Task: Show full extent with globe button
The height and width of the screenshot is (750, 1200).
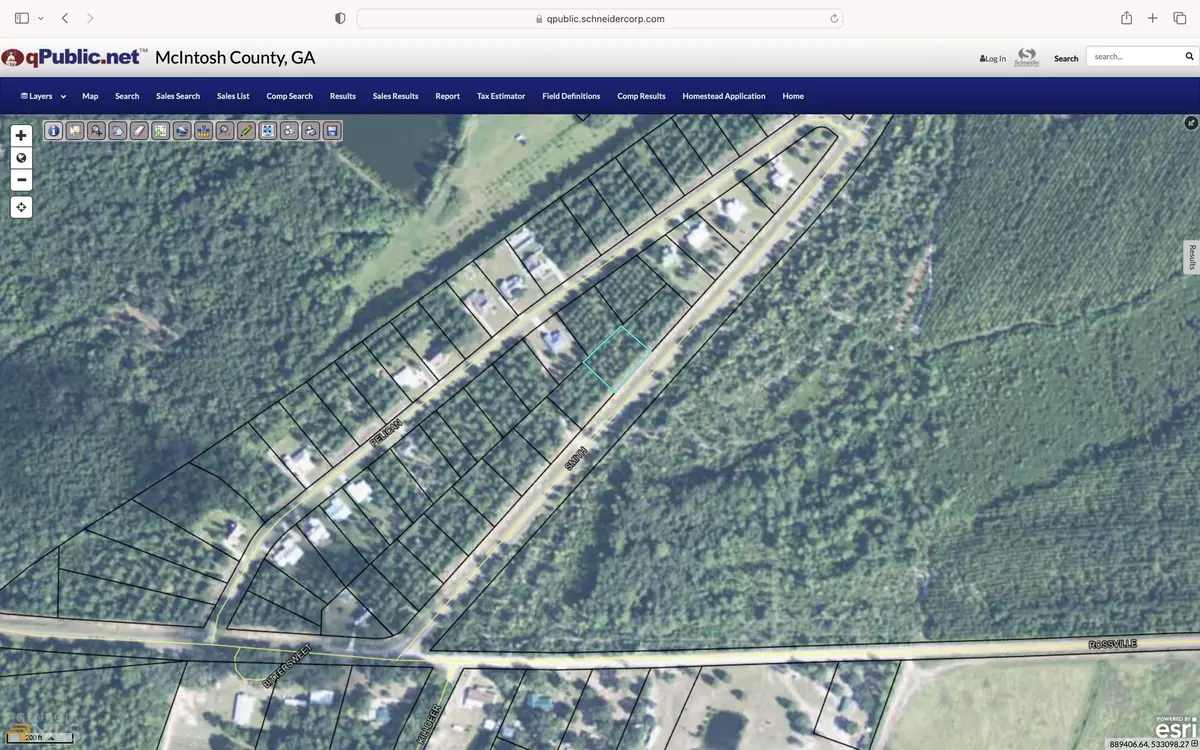Action: (21, 158)
